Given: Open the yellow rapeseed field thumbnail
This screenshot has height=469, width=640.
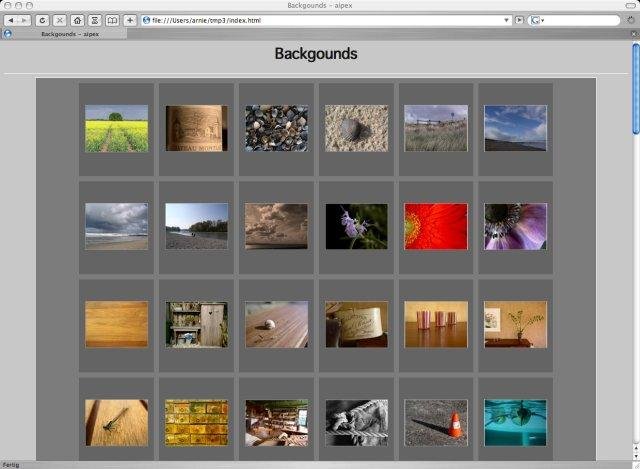Looking at the screenshot, I should point(117,129).
